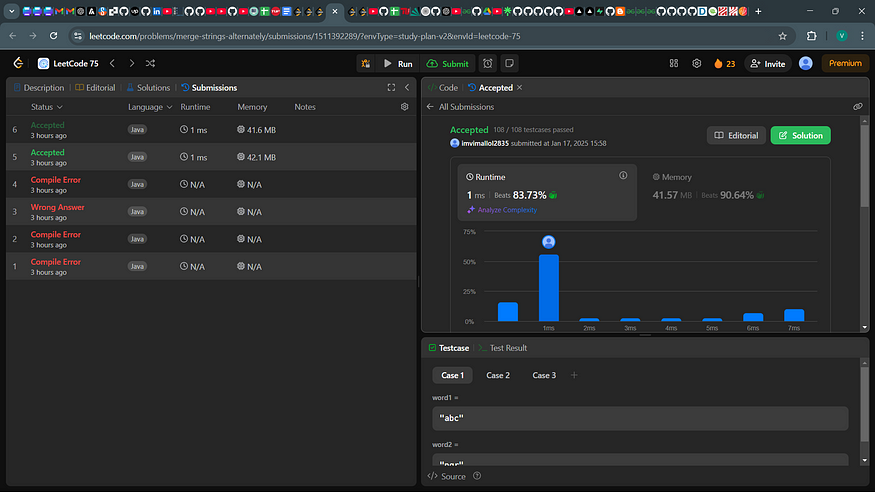Click the debugger icon beside Run
This screenshot has height=492, width=875.
[x=366, y=64]
